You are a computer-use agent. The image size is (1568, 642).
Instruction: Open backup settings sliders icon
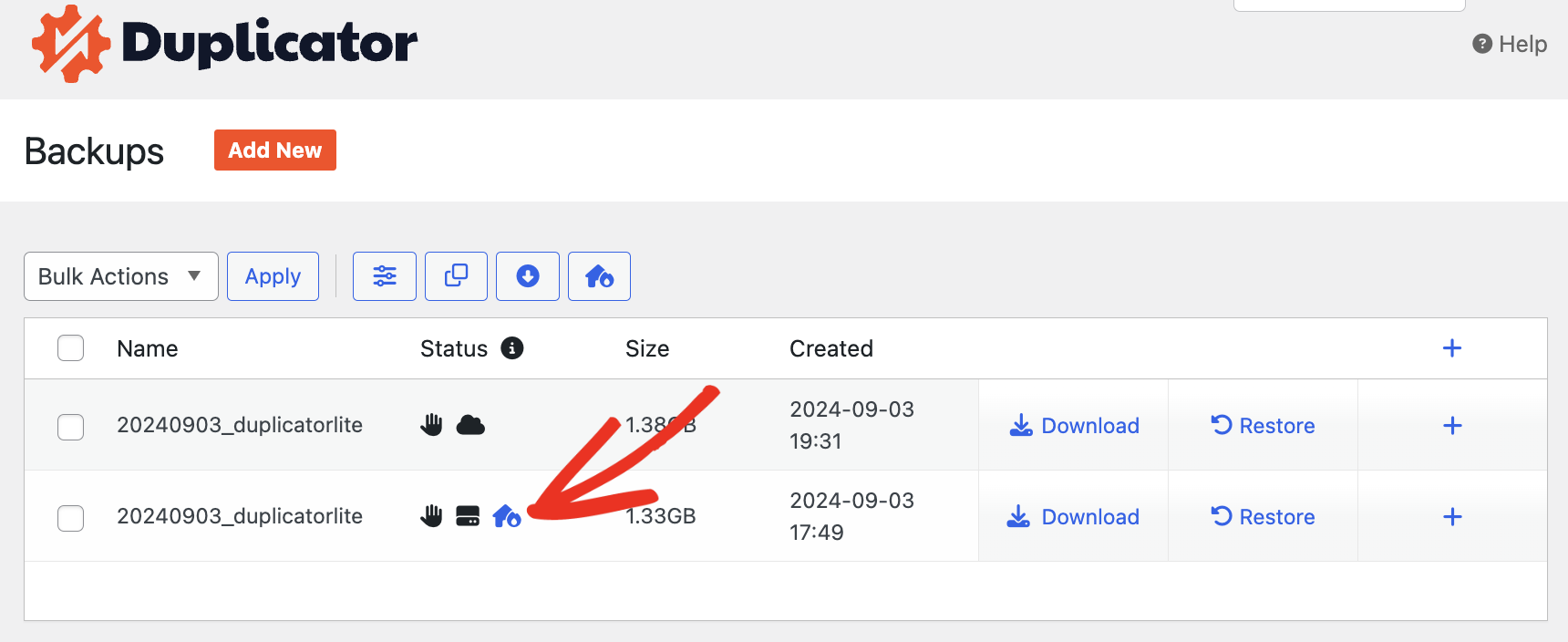point(385,276)
